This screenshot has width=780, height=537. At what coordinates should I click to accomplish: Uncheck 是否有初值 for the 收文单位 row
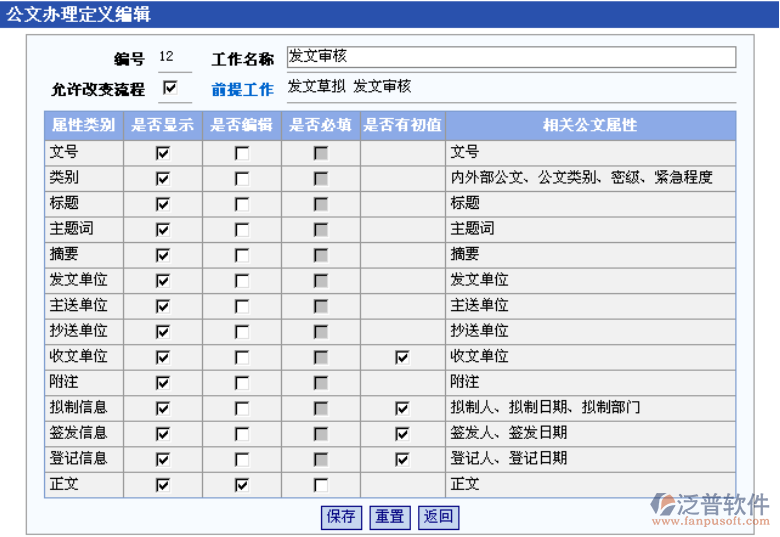[402, 358]
